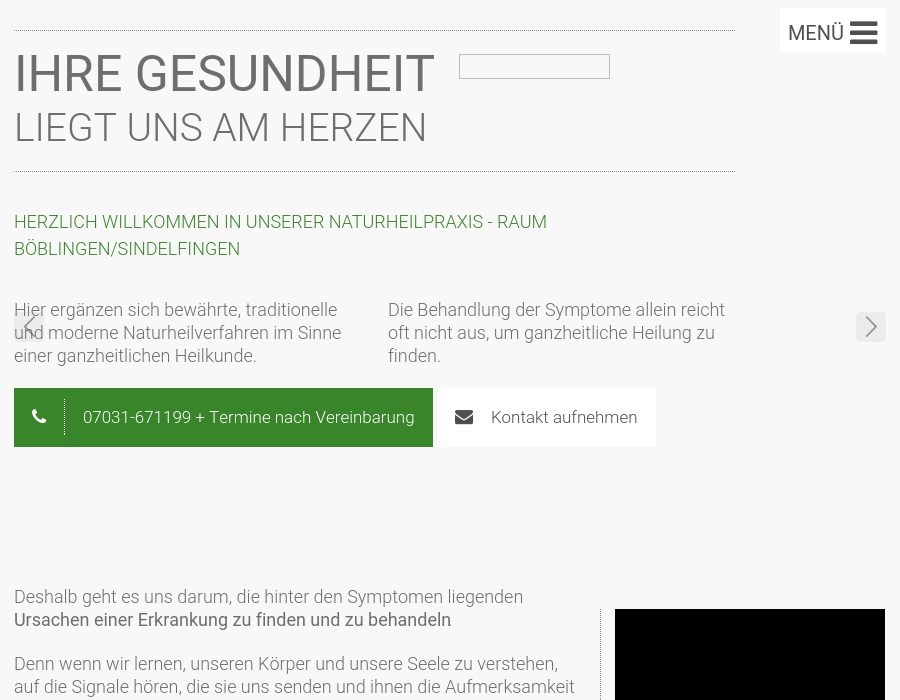This screenshot has width=900, height=700.
Task: Open the Kontakt aufnehmen link
Action: click(x=563, y=417)
